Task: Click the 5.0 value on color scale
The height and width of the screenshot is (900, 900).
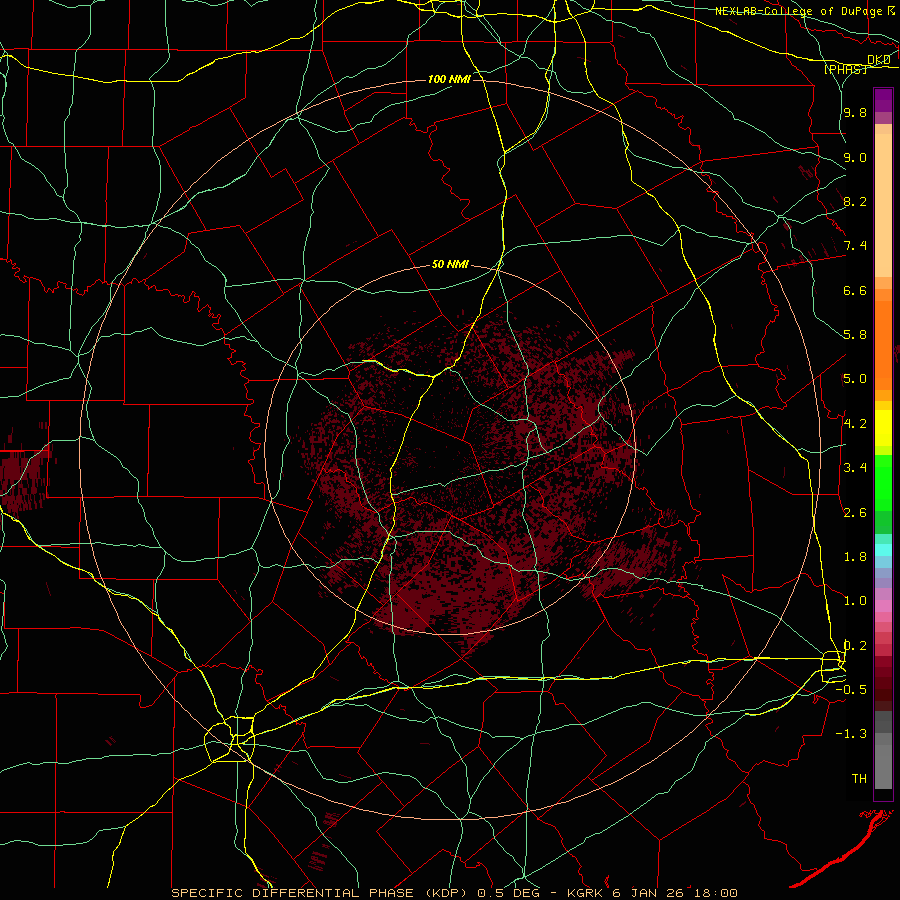Action: click(x=855, y=379)
